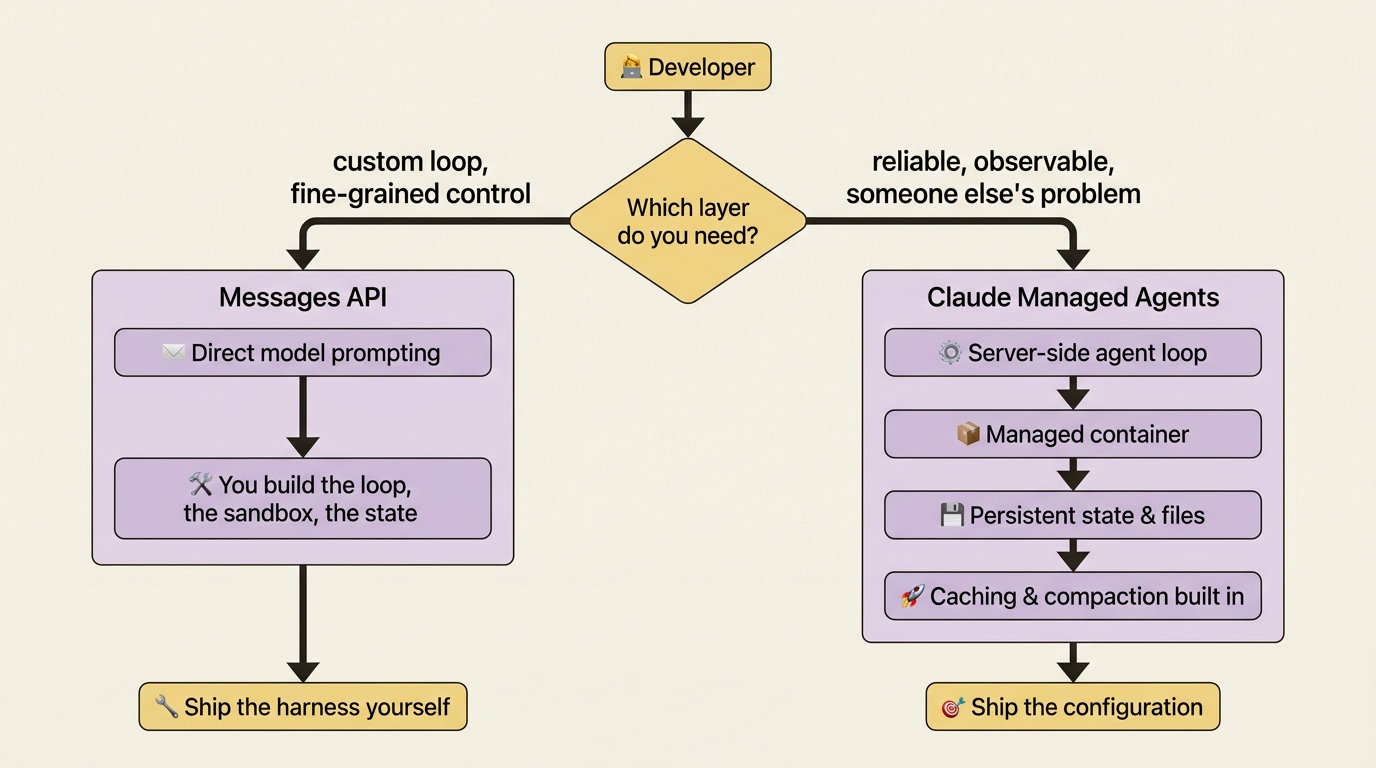This screenshot has width=1376, height=768.
Task: Click the 'Which layer do you need?' decision diamond
Action: coord(688,221)
